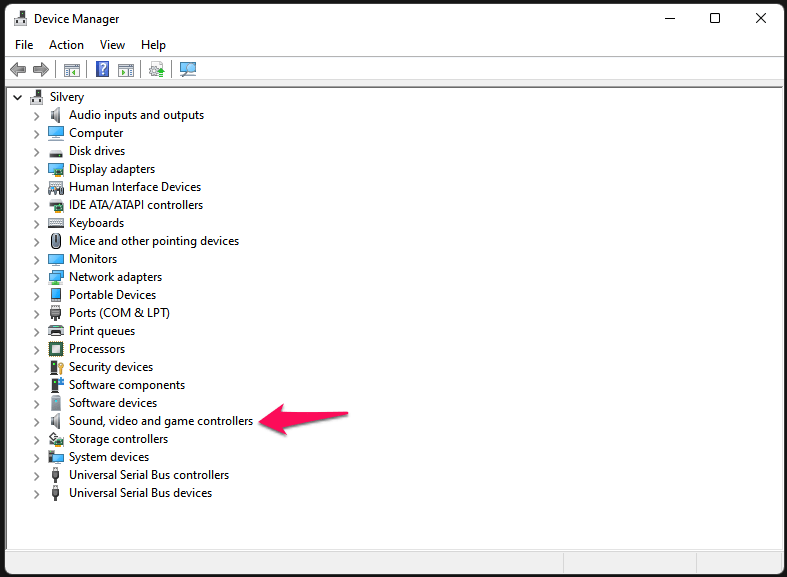Expand the Processors chevron
Viewport: 787px width, 577px height.
tap(36, 350)
